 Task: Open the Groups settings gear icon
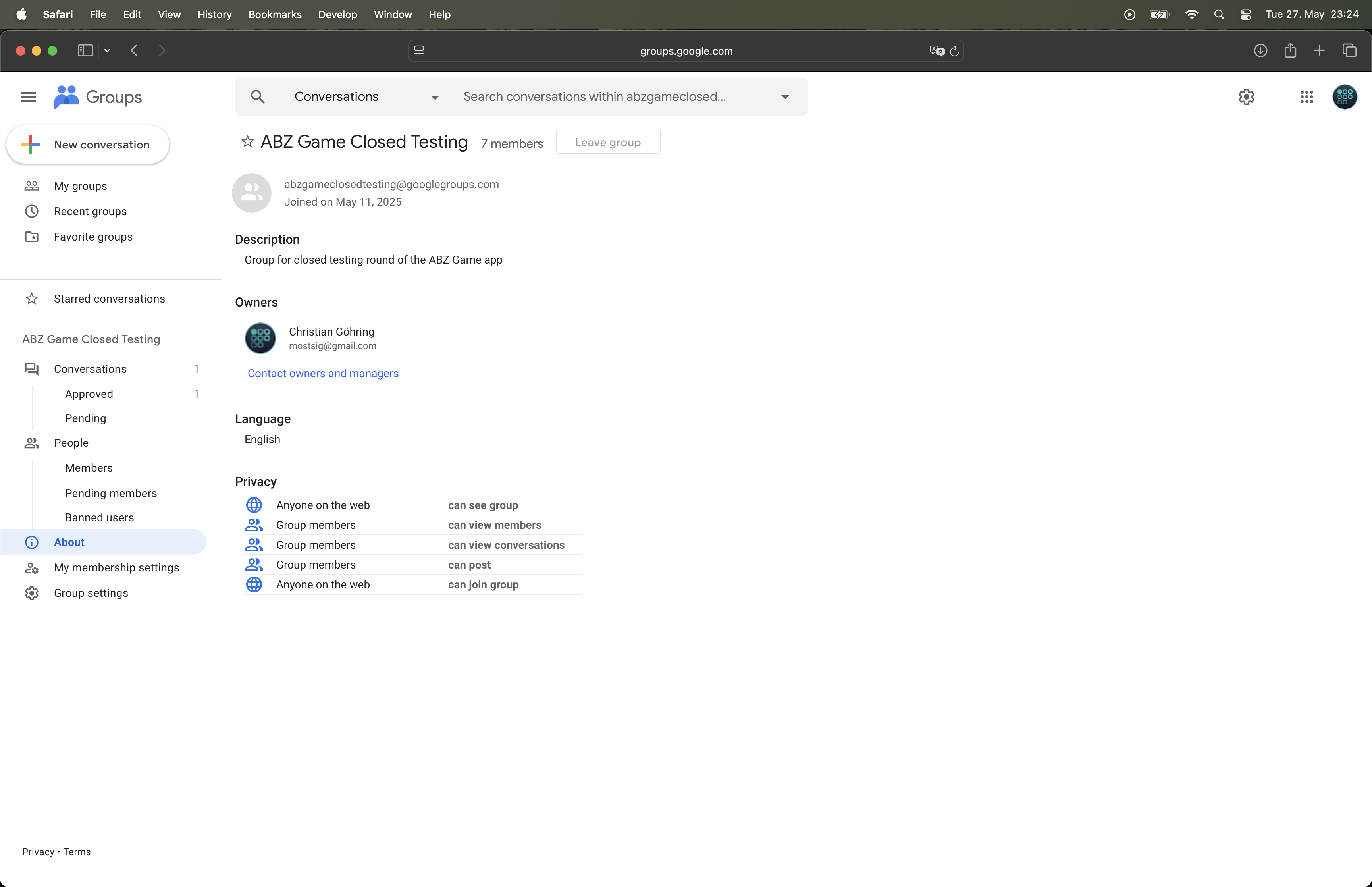1246,97
